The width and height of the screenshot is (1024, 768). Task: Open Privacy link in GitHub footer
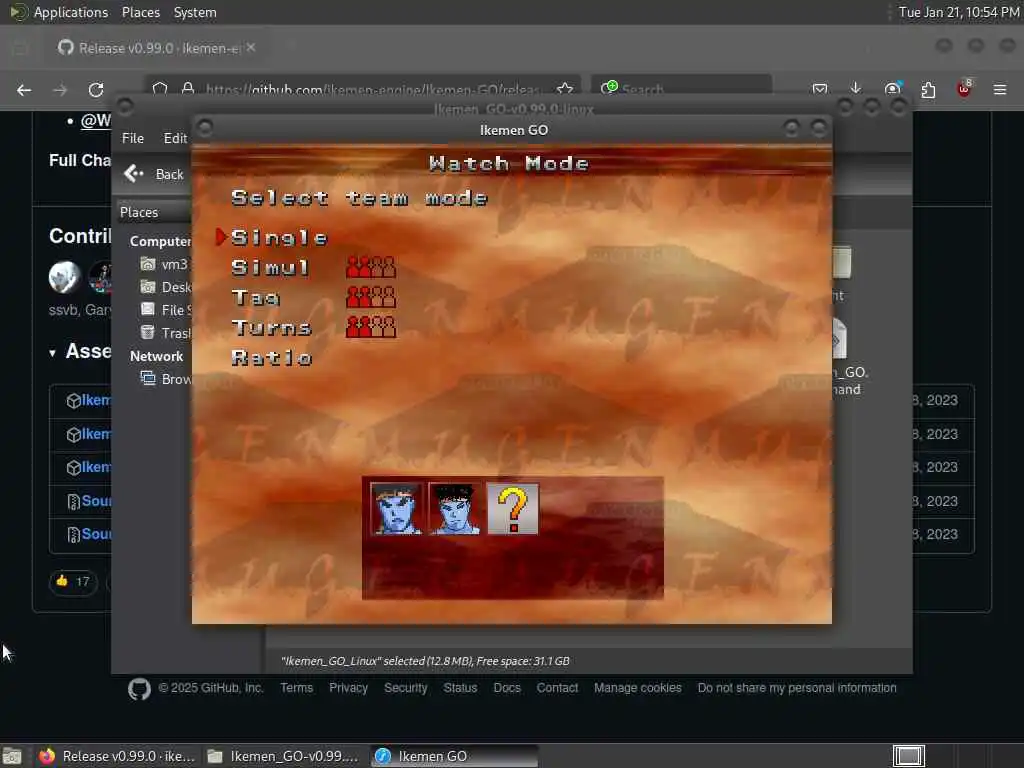pyautogui.click(x=348, y=688)
